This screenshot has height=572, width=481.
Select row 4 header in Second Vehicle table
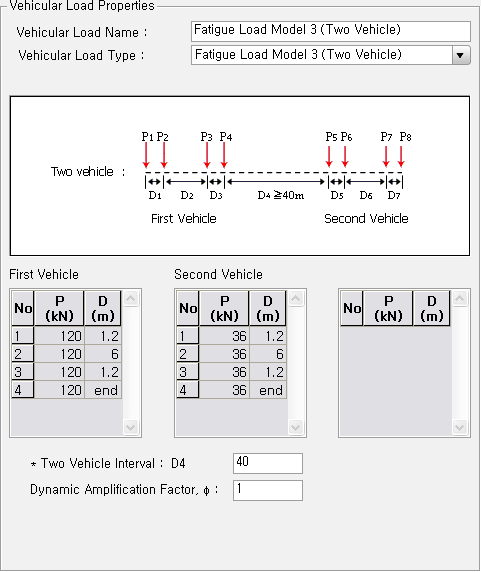[x=187, y=390]
